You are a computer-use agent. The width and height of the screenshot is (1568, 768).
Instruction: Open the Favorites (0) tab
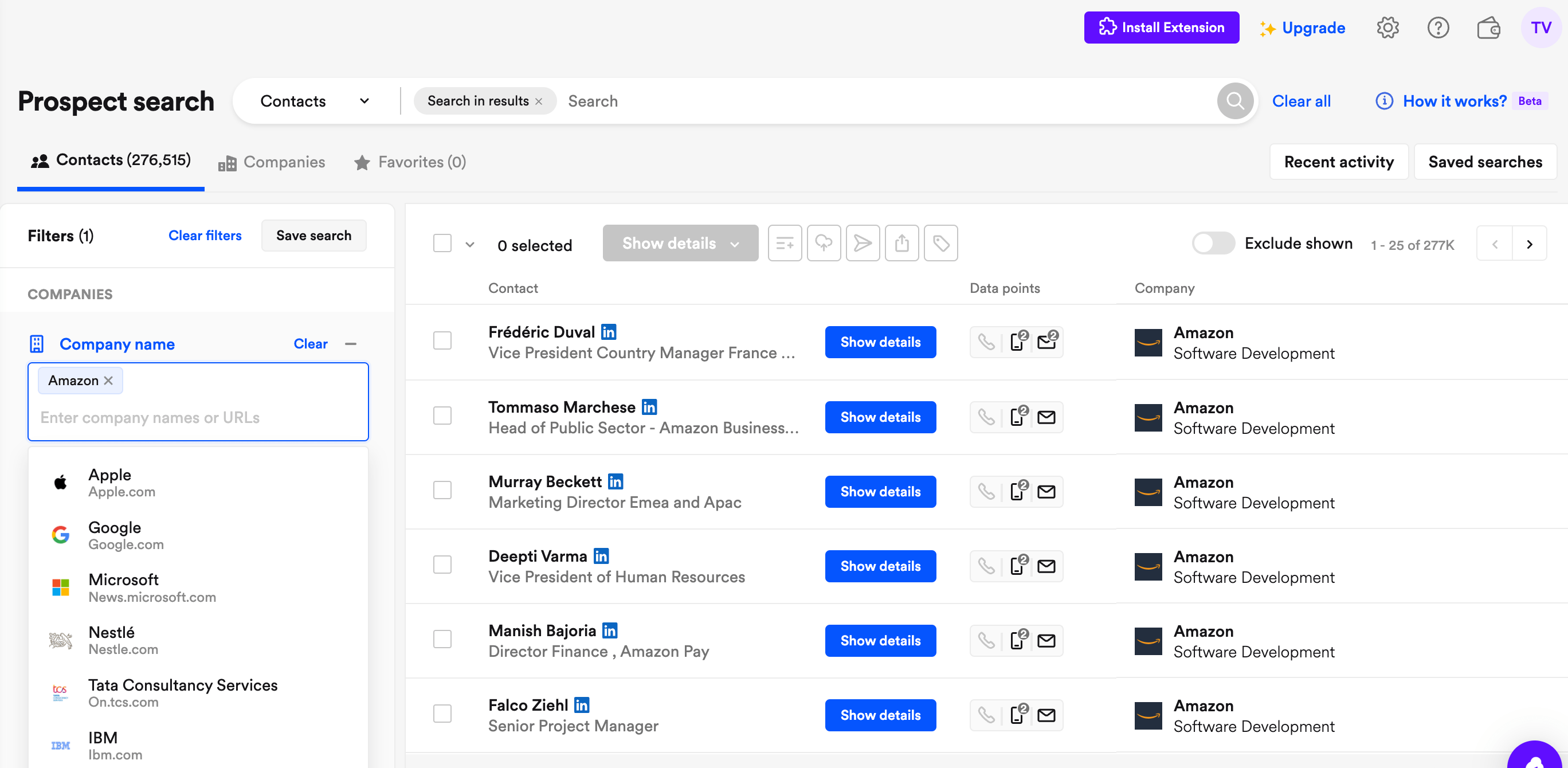(410, 162)
